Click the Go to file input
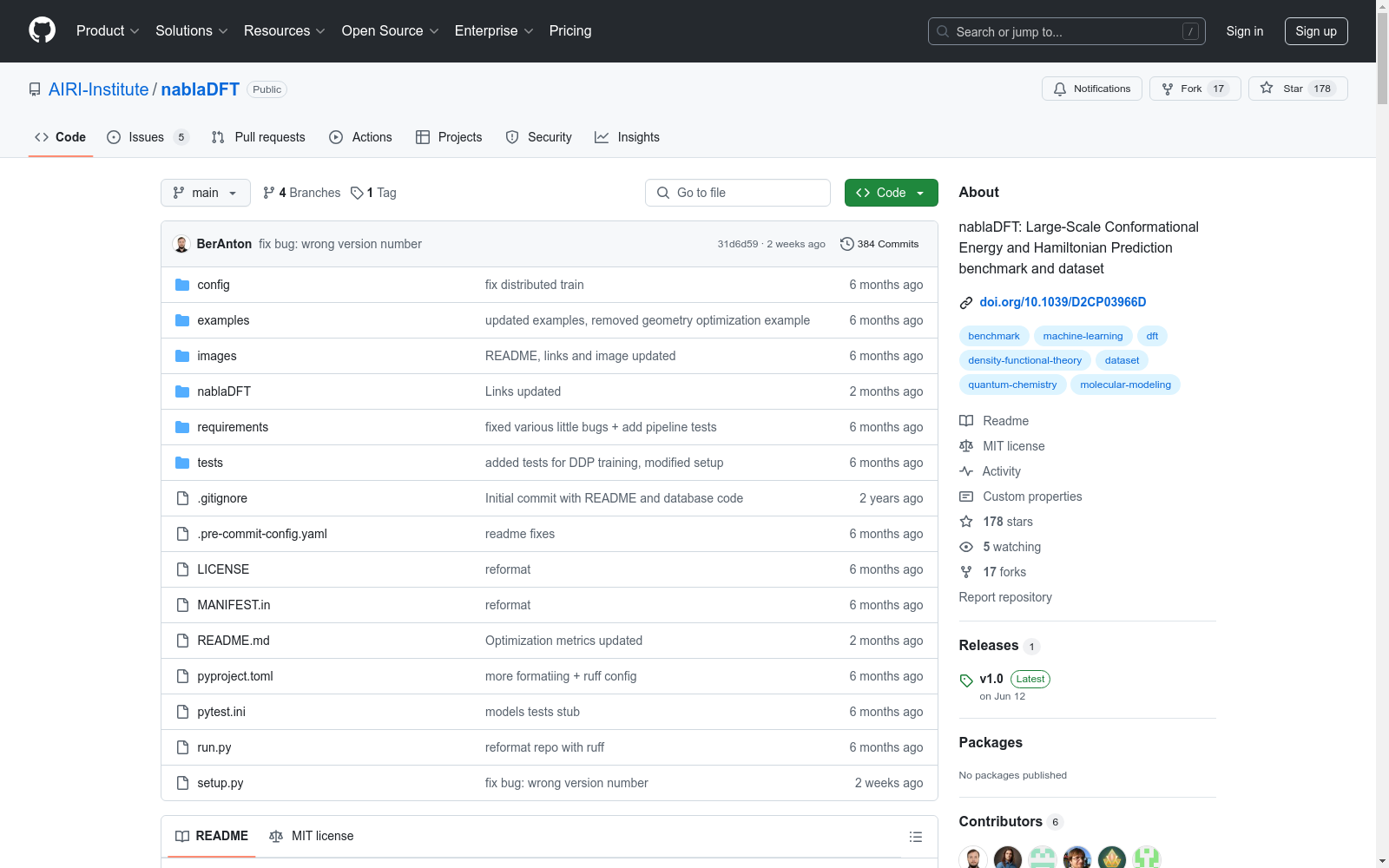The width and height of the screenshot is (1389, 868). (x=738, y=193)
